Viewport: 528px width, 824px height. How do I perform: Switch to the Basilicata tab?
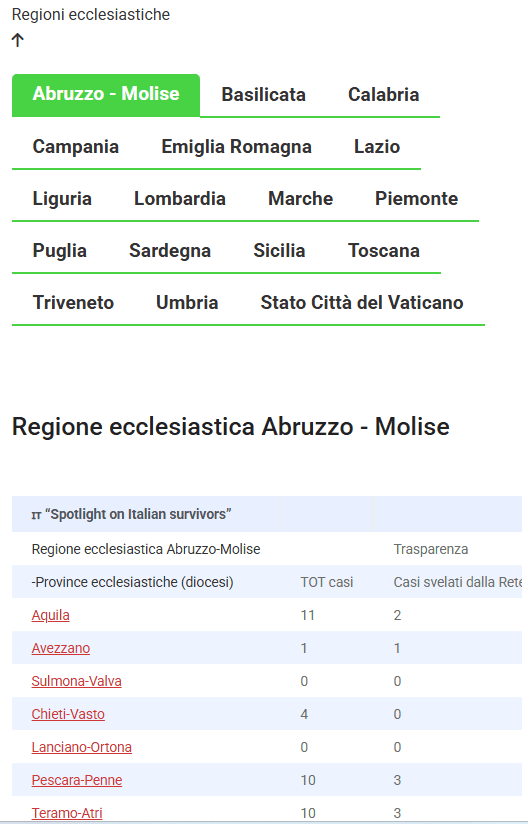coord(263,95)
